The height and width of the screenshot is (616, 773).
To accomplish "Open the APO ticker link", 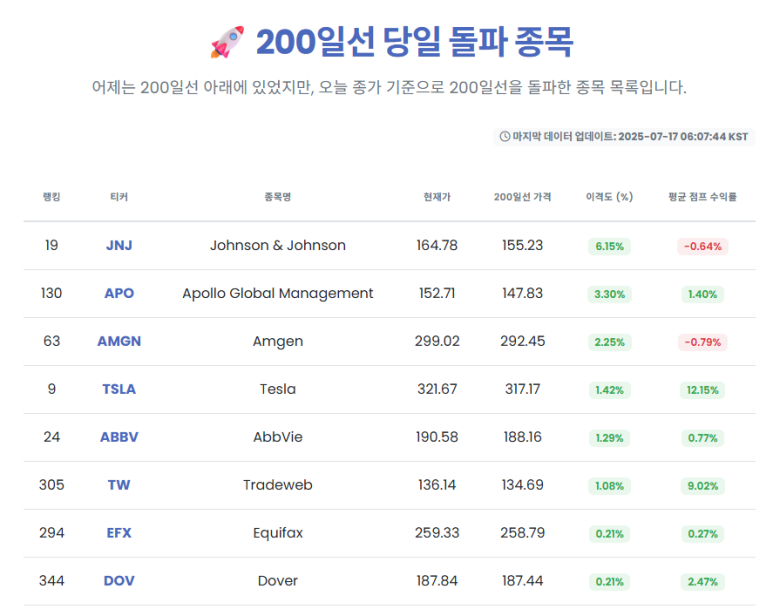I will pyautogui.click(x=119, y=293).
